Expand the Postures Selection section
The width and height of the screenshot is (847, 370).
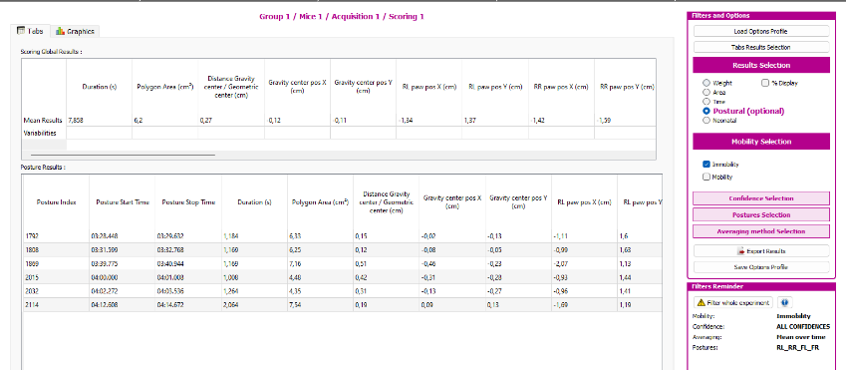[x=761, y=215]
